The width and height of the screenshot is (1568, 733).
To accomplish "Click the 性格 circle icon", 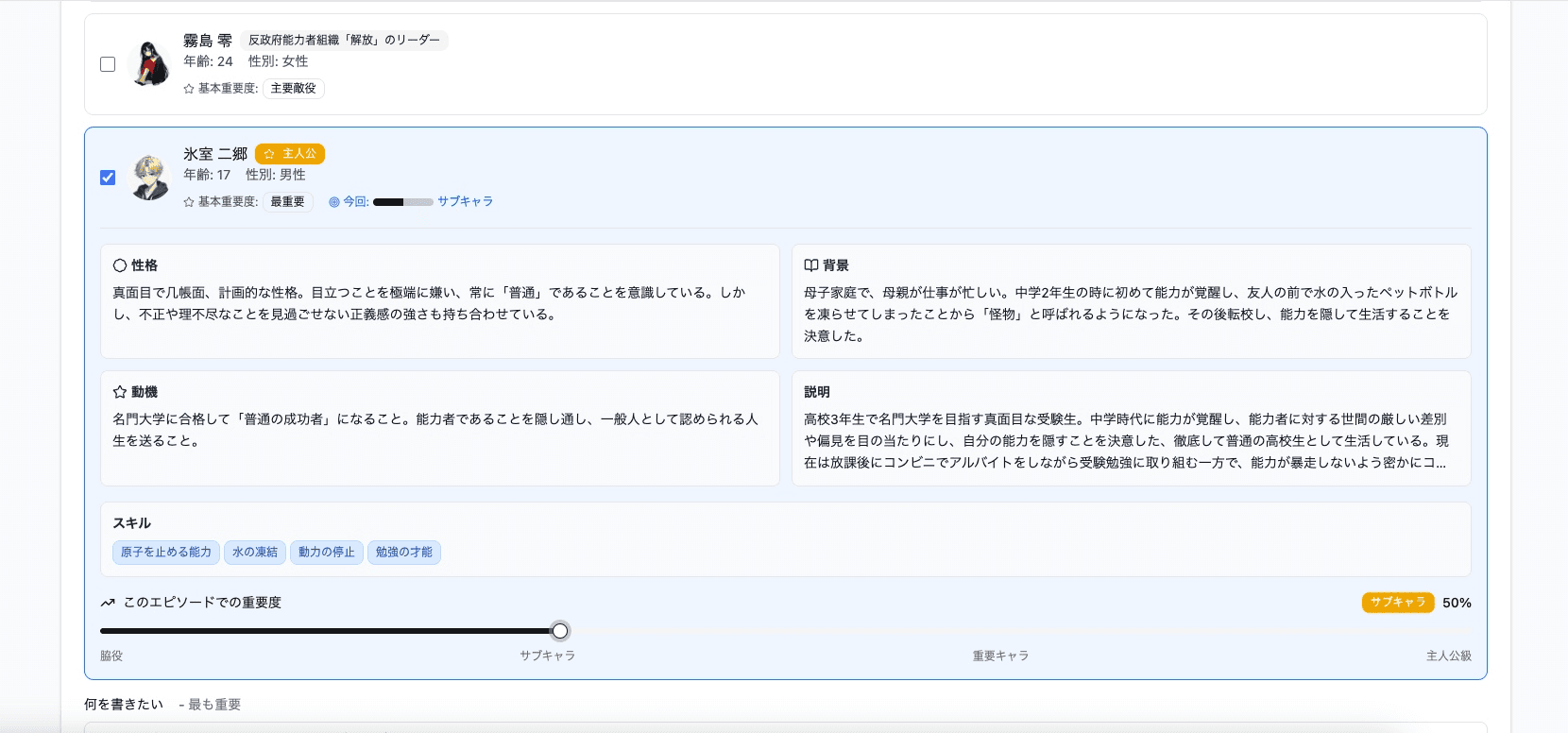I will (x=120, y=265).
